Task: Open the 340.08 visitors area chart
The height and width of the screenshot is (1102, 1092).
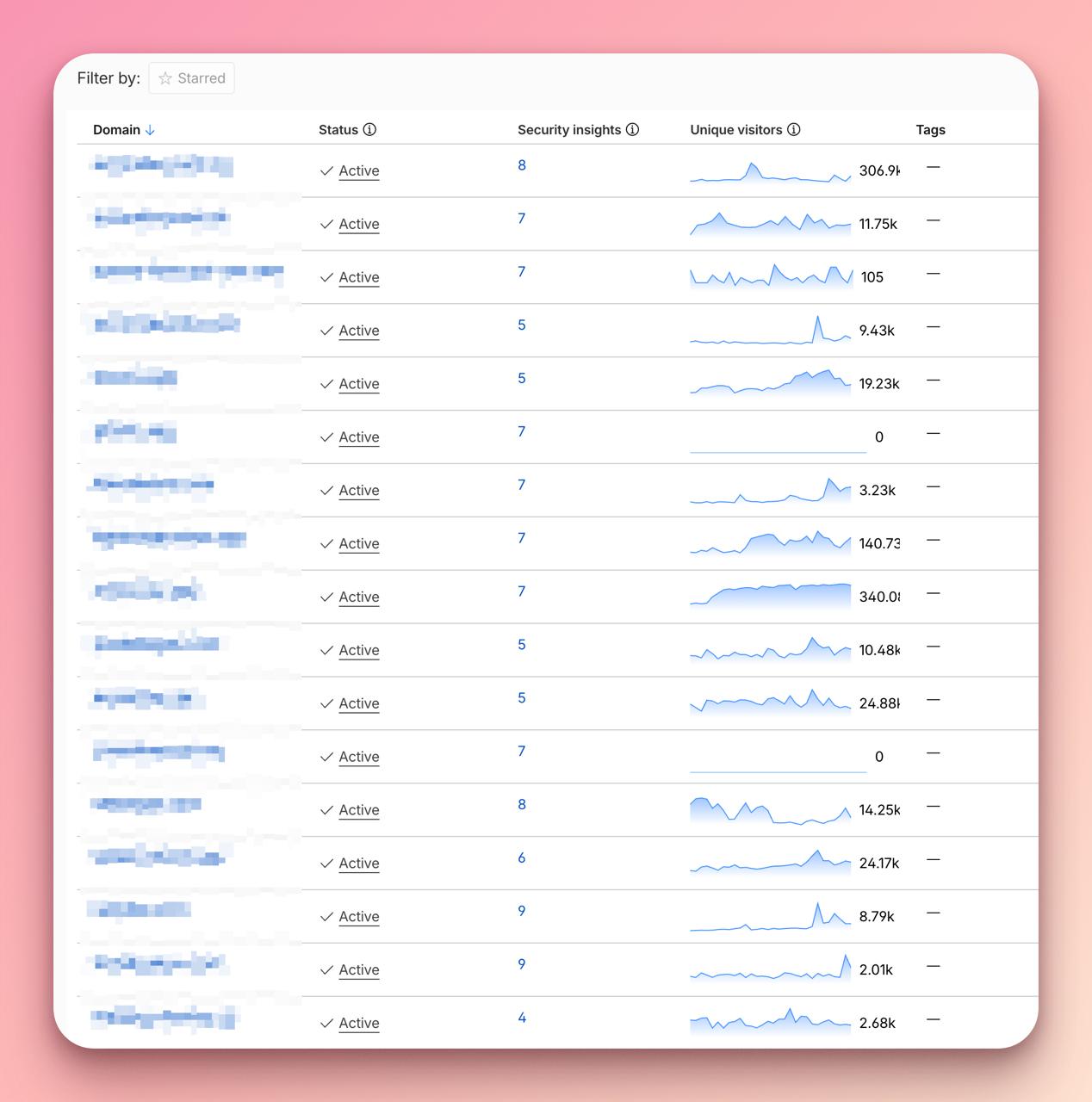Action: click(771, 595)
